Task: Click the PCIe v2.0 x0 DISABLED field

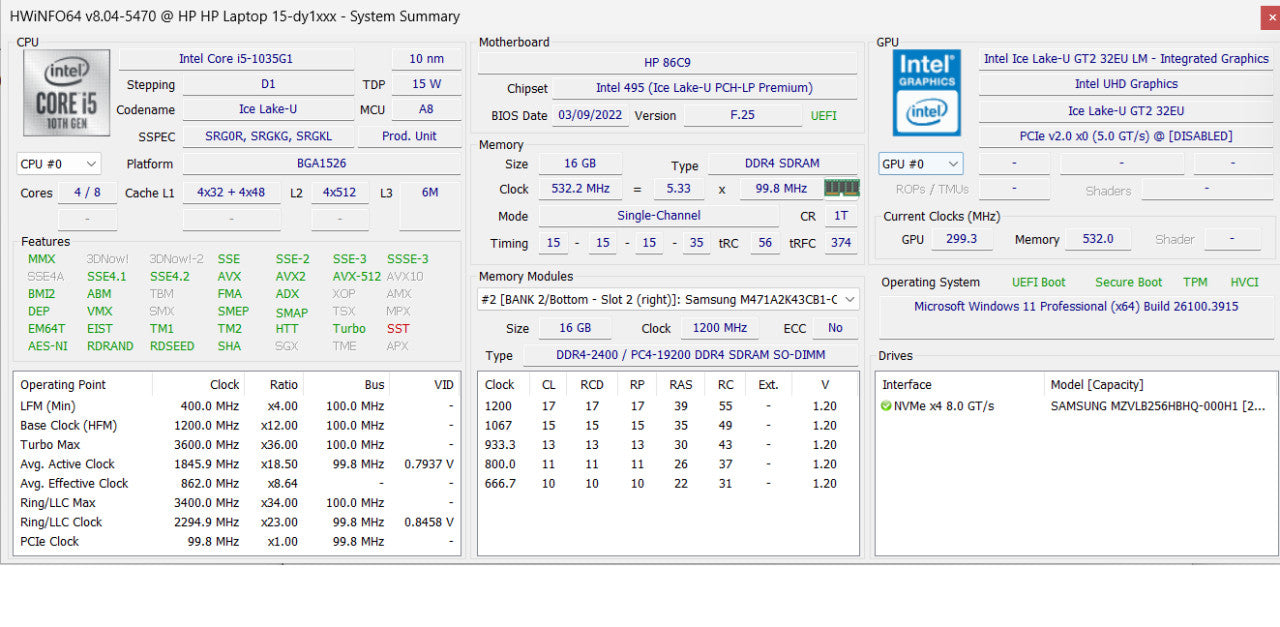Action: click(x=1125, y=136)
